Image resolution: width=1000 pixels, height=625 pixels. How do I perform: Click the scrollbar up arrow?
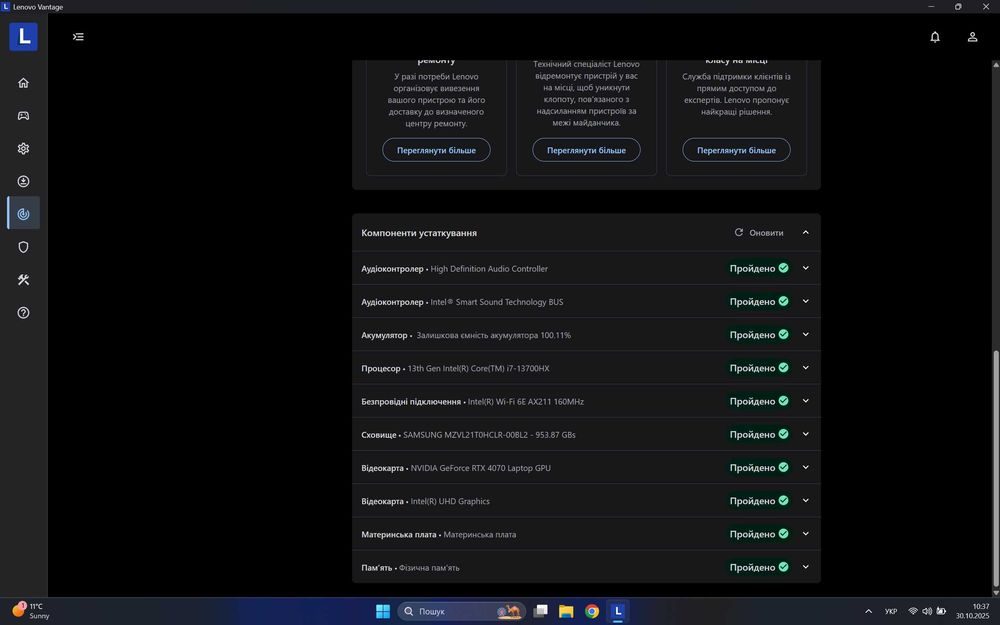tap(996, 64)
